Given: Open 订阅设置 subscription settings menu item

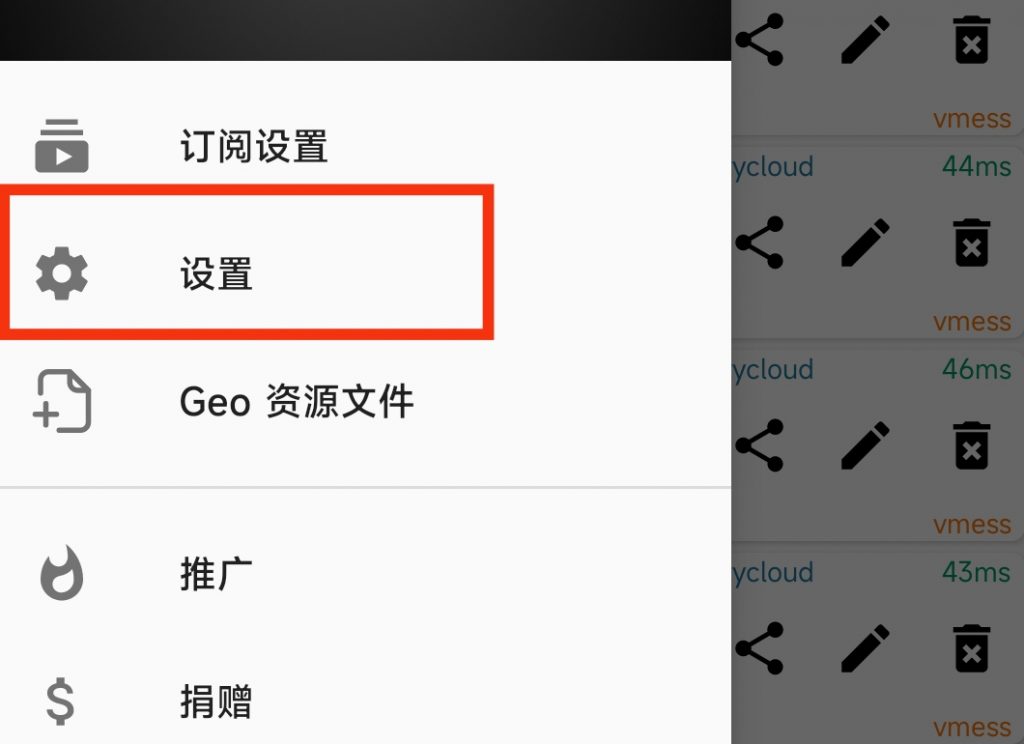Looking at the screenshot, I should (x=365, y=146).
